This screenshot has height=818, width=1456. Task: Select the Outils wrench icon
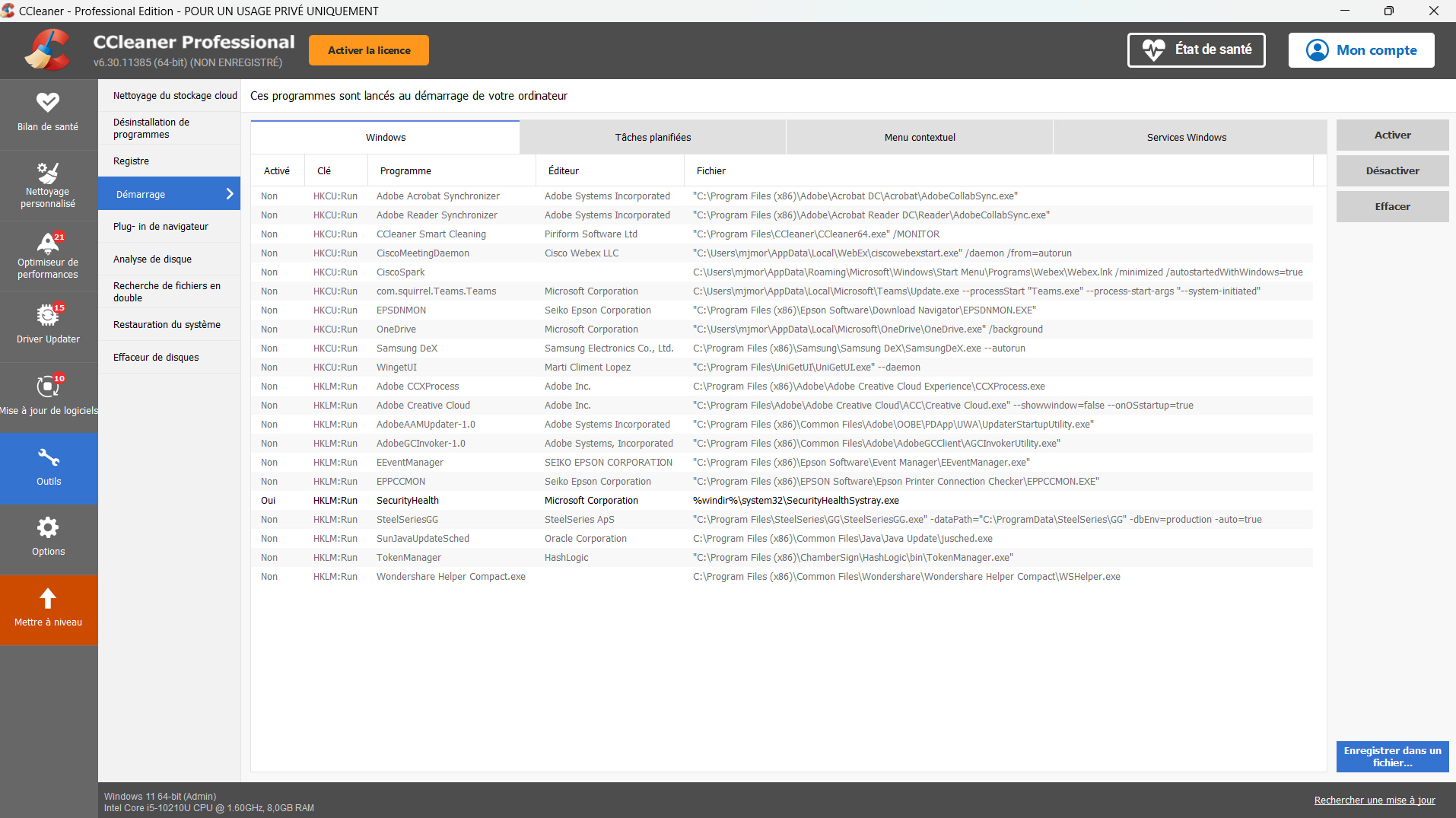coord(48,457)
